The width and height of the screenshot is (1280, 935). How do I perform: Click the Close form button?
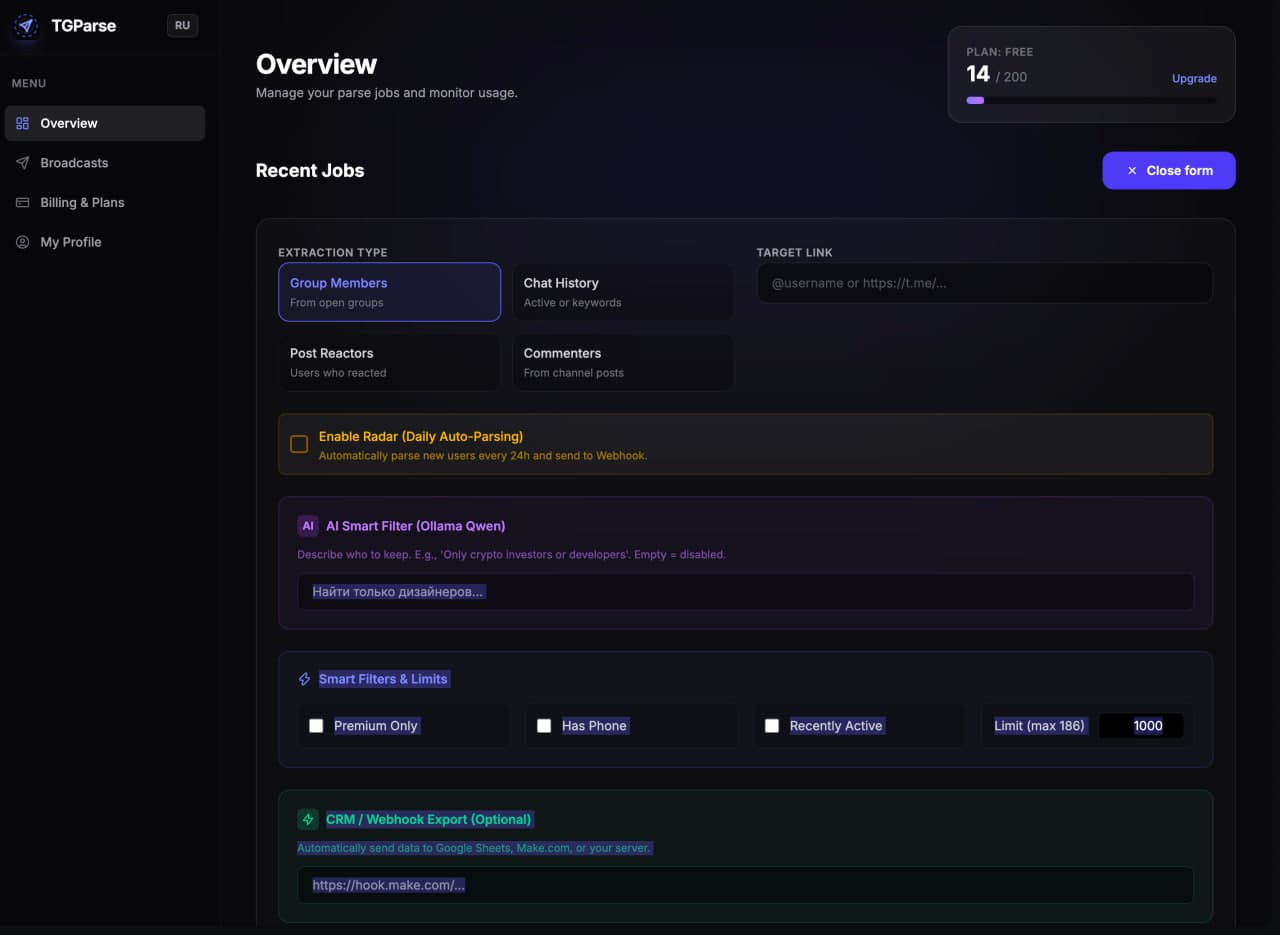[x=1169, y=170]
